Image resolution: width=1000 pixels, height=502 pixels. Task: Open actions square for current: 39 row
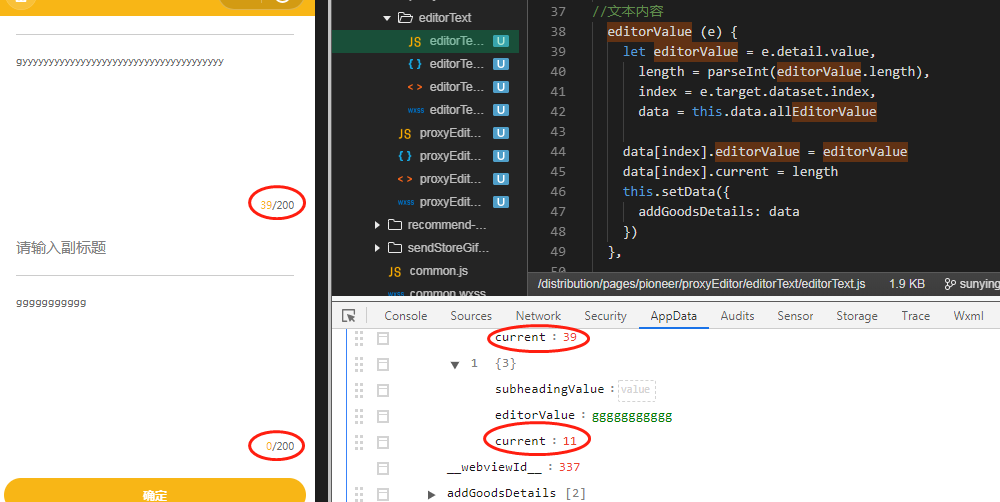383,338
